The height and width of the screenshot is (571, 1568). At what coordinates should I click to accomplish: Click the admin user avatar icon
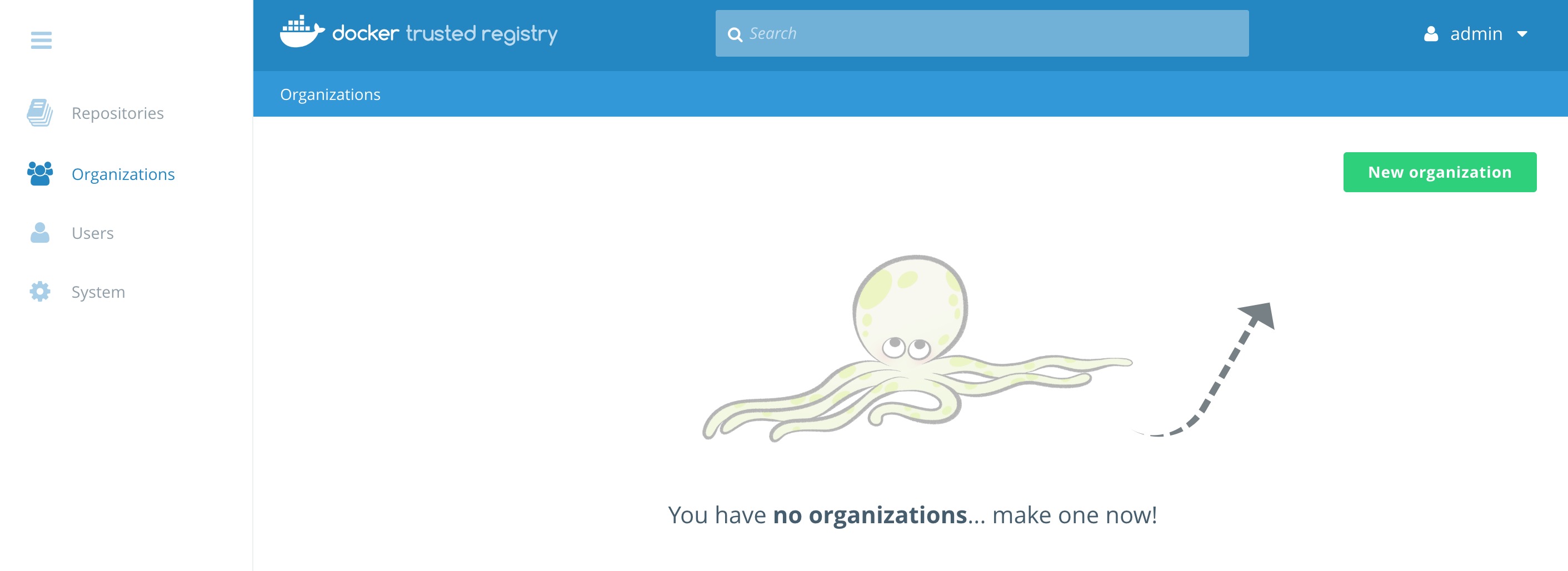(x=1431, y=33)
